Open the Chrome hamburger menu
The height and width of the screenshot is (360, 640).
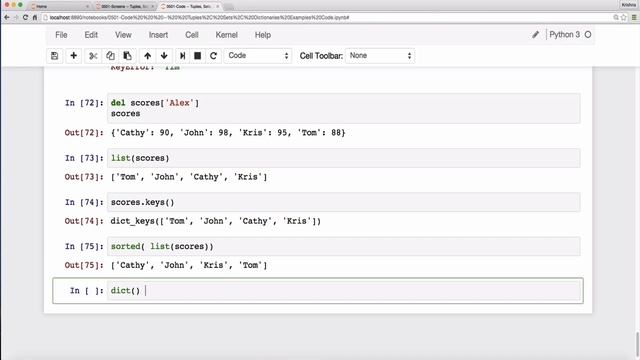(x=634, y=18)
